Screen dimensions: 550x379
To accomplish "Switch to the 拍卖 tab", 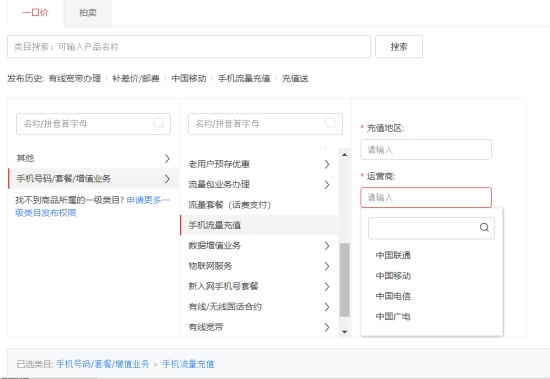I will [x=88, y=13].
